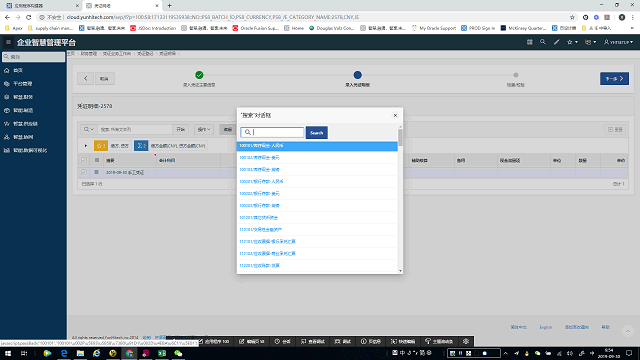Screen dimensions: 640x360
Task: Select the 101201 account in the list
Action: (x=317, y=218)
